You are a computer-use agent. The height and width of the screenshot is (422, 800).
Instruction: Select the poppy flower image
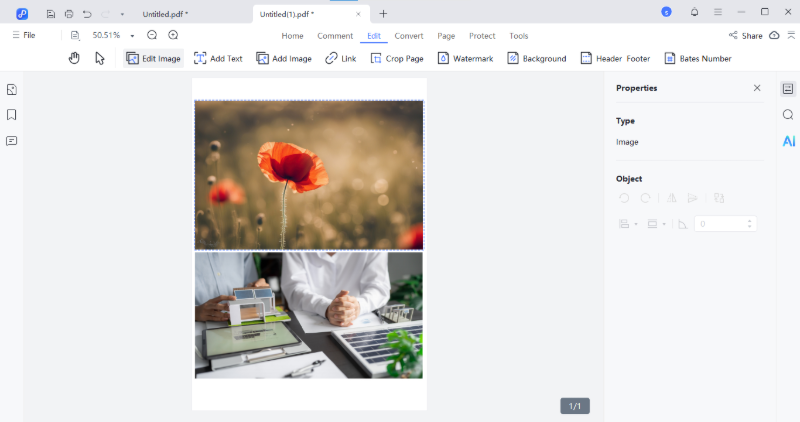[308, 174]
